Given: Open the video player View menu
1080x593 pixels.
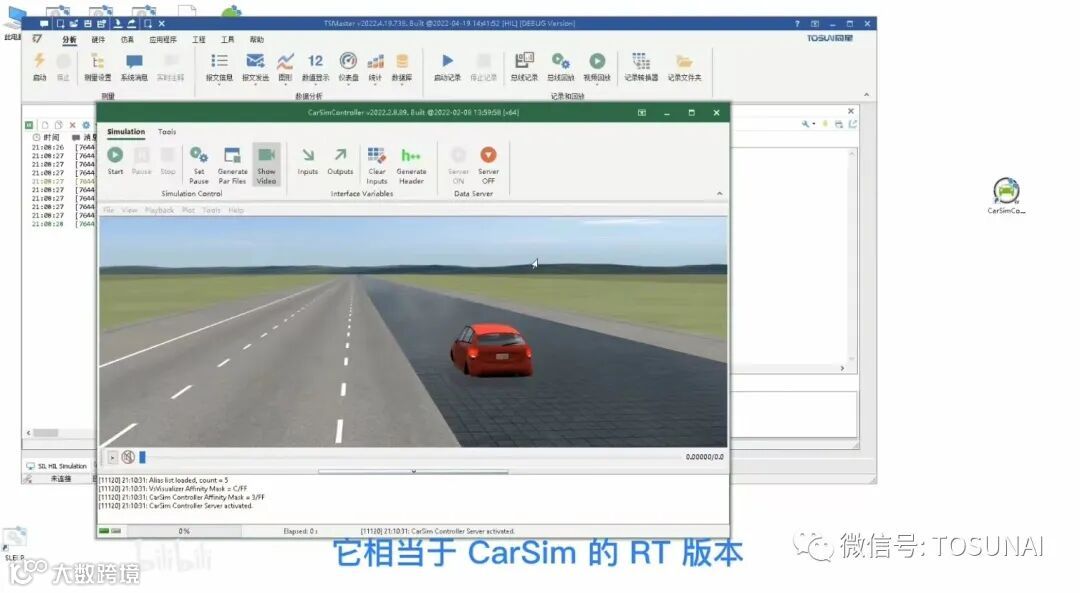Looking at the screenshot, I should [129, 210].
